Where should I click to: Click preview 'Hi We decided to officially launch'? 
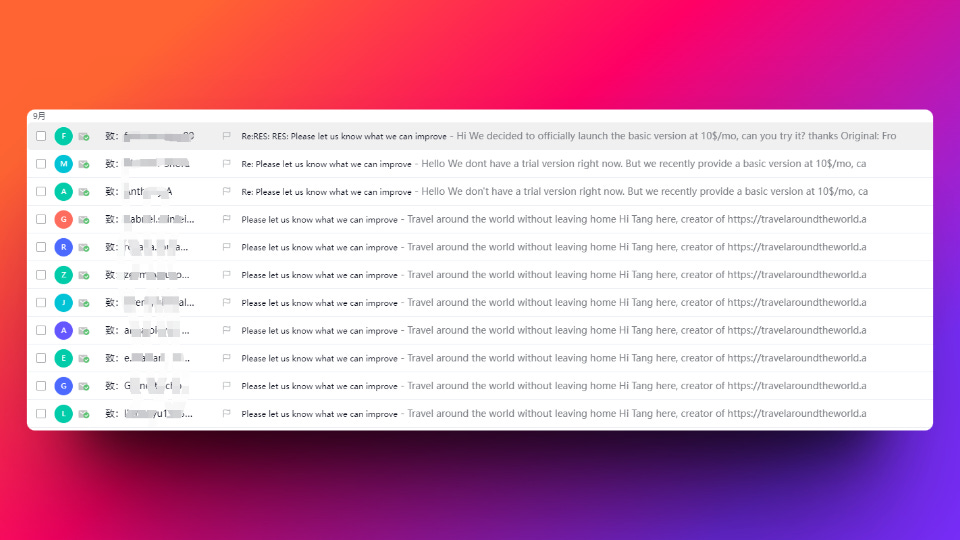676,136
